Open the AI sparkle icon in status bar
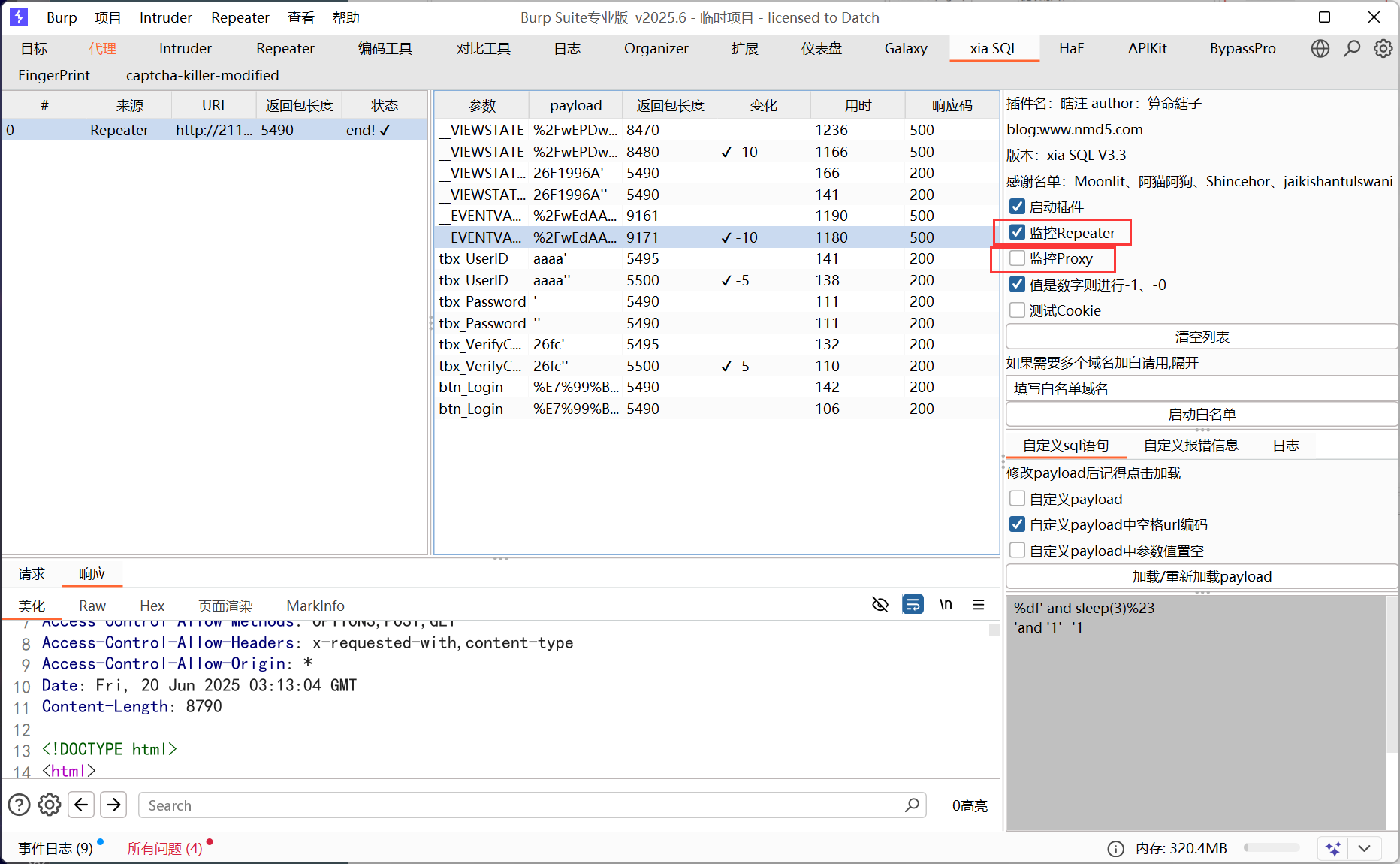 (x=1333, y=849)
